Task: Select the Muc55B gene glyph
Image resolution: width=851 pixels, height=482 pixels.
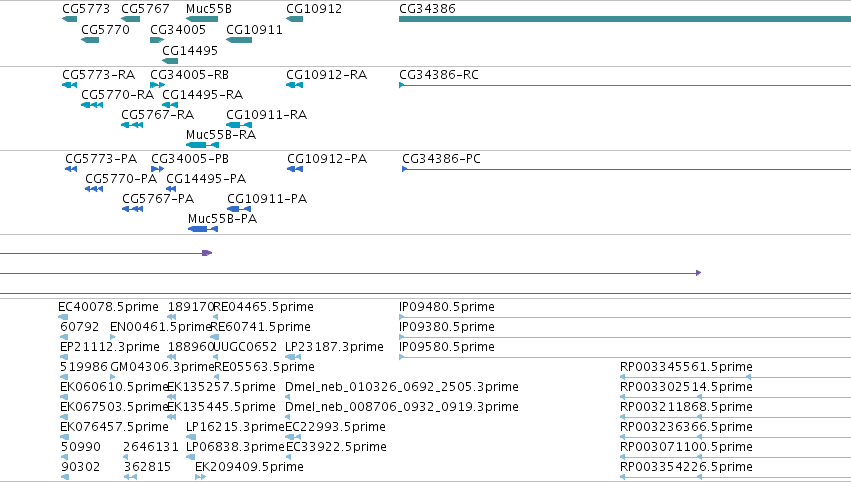Action: [x=202, y=19]
